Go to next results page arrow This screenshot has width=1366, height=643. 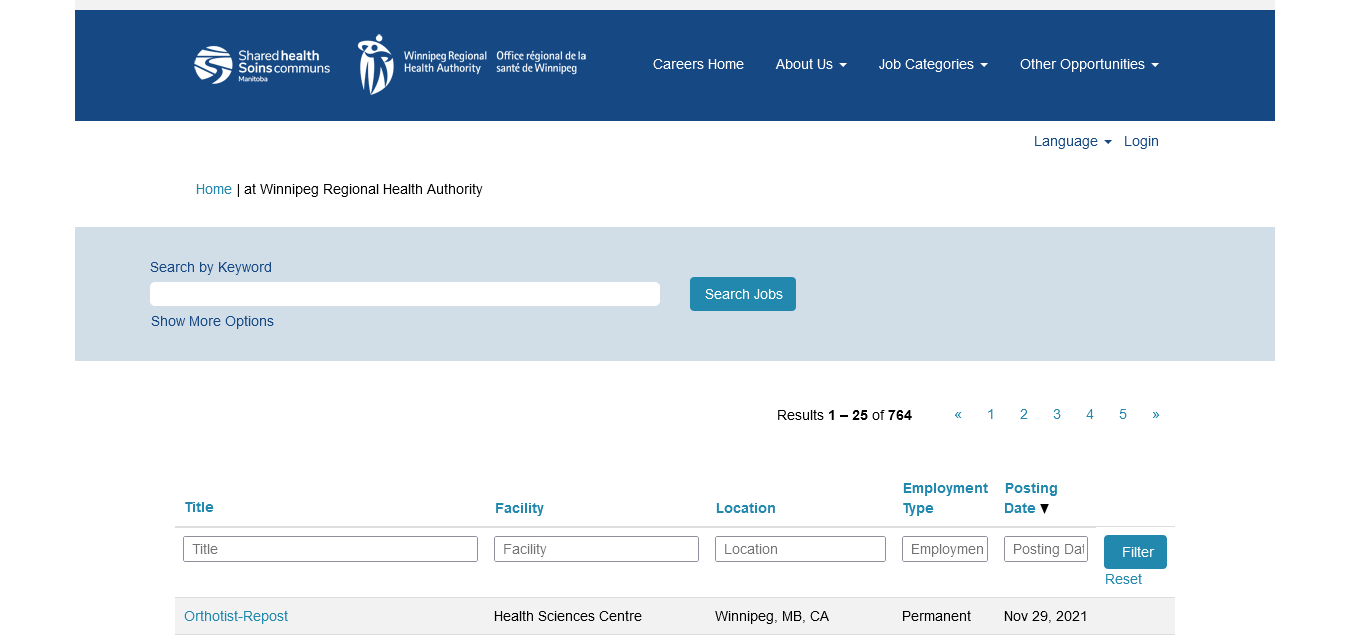[x=1156, y=414]
